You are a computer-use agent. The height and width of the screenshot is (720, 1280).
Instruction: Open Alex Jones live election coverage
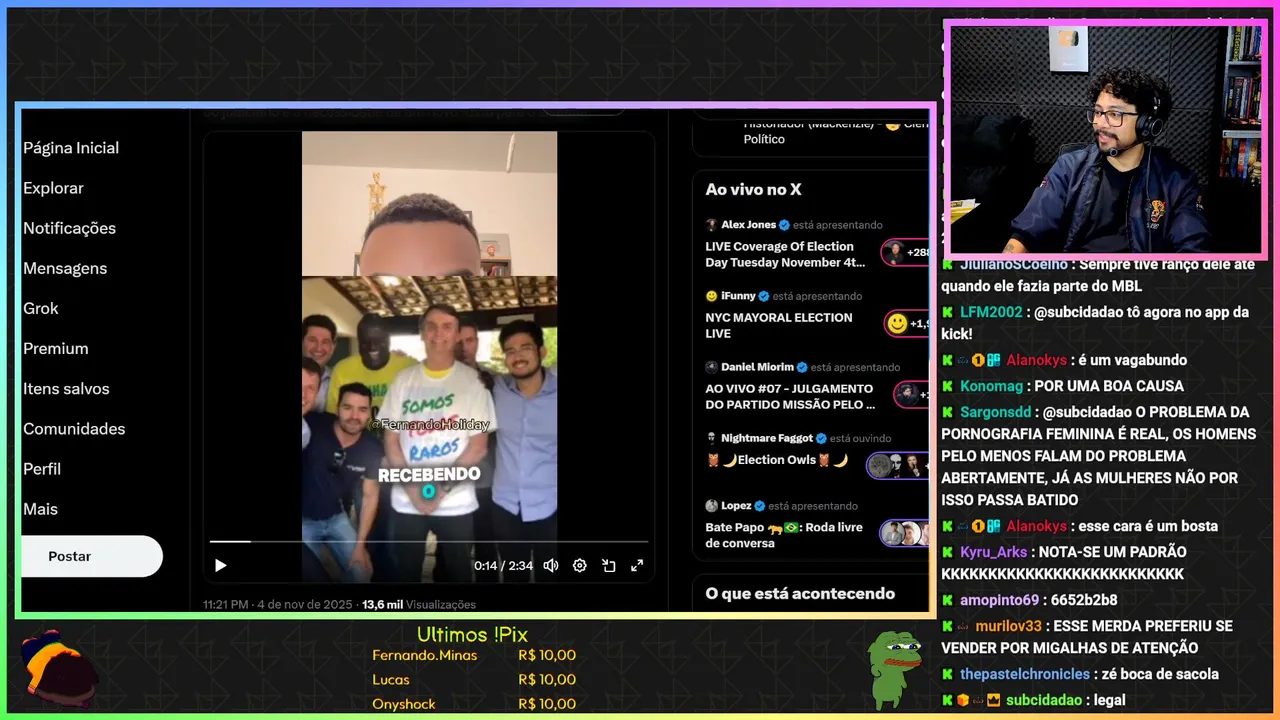pos(785,254)
